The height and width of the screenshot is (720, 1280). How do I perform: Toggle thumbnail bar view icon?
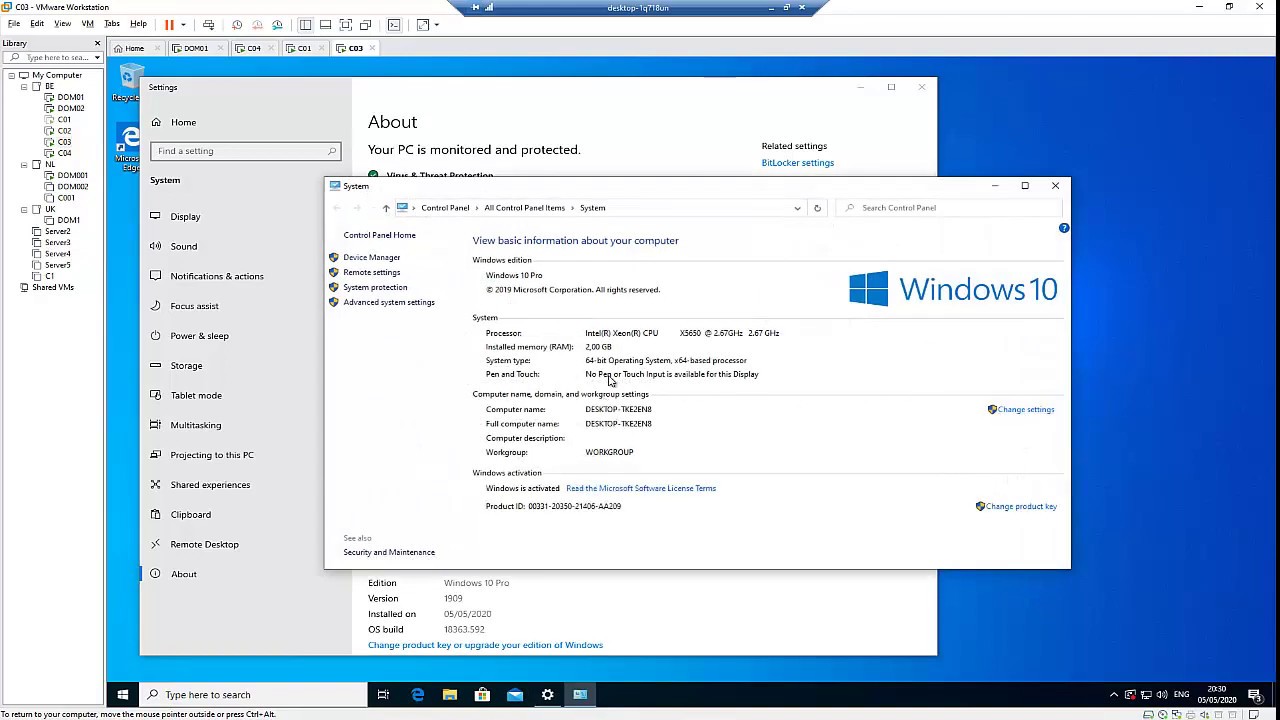point(326,24)
